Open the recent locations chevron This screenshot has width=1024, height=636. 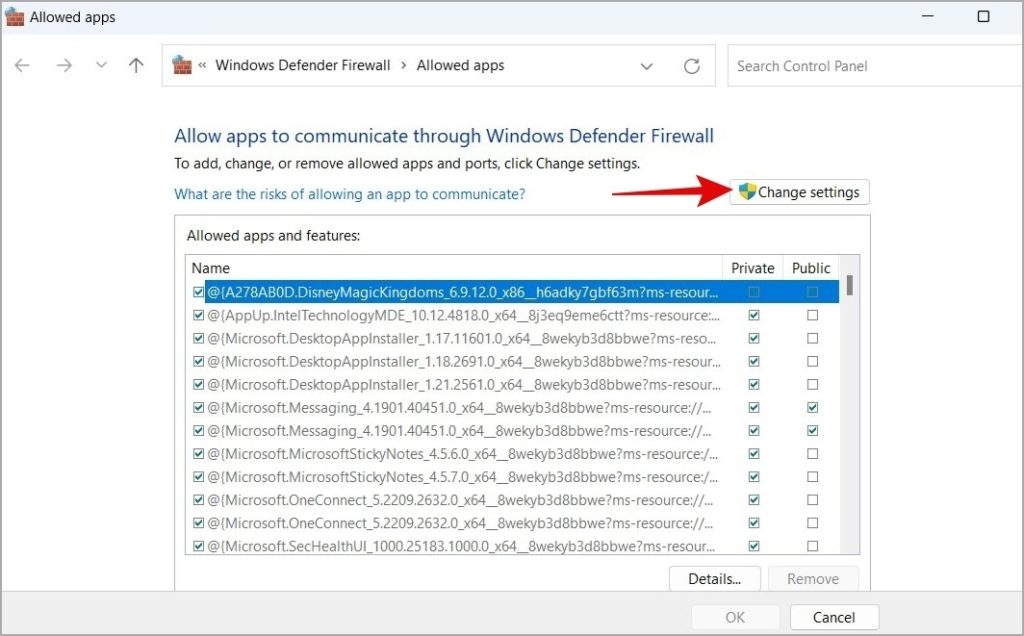pyautogui.click(x=101, y=65)
